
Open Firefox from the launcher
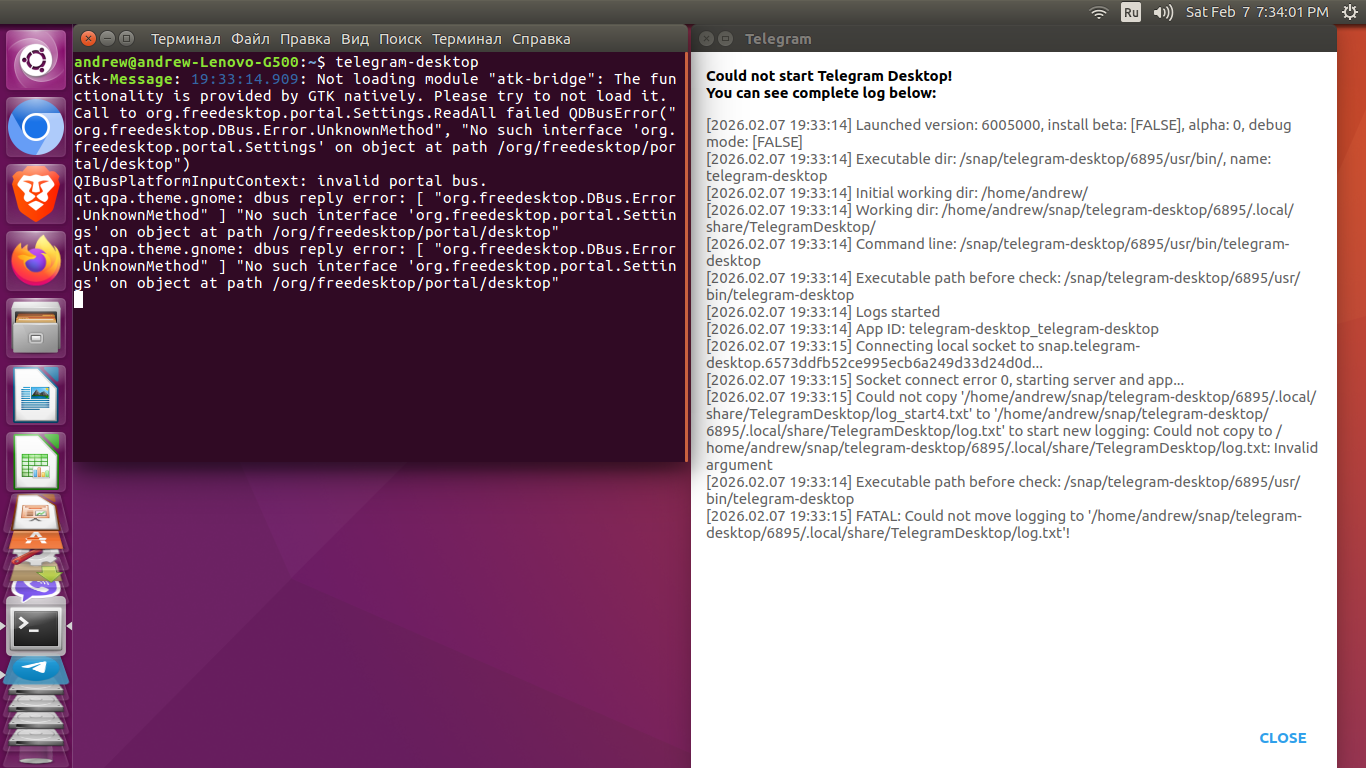coord(36,261)
